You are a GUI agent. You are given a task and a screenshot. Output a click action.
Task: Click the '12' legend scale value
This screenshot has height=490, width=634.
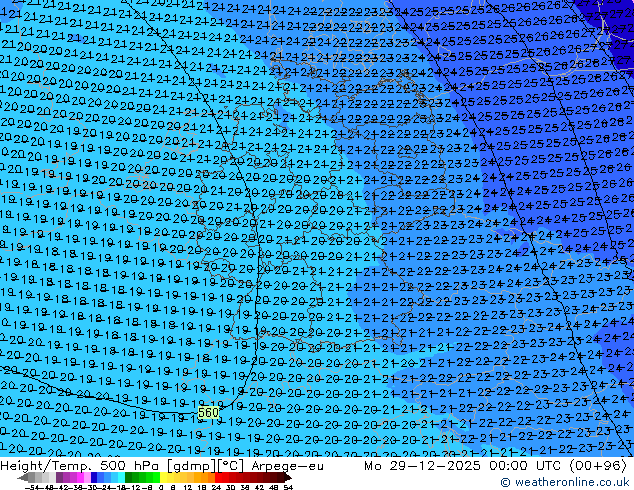click(188, 487)
